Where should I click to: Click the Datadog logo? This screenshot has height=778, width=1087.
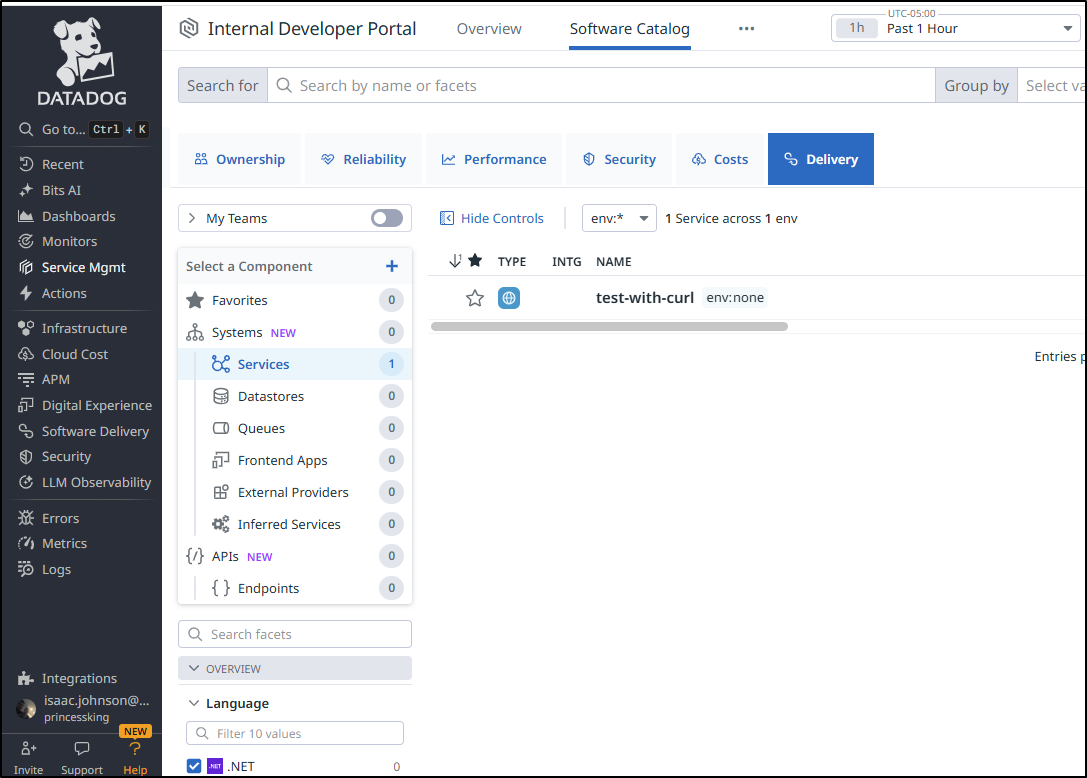[82, 61]
